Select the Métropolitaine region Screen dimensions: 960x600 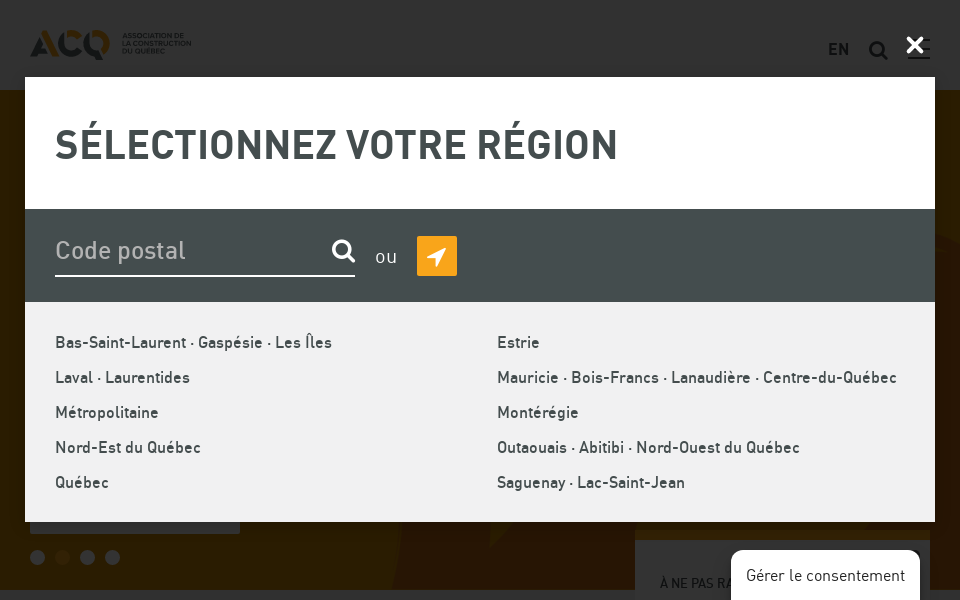[107, 412]
